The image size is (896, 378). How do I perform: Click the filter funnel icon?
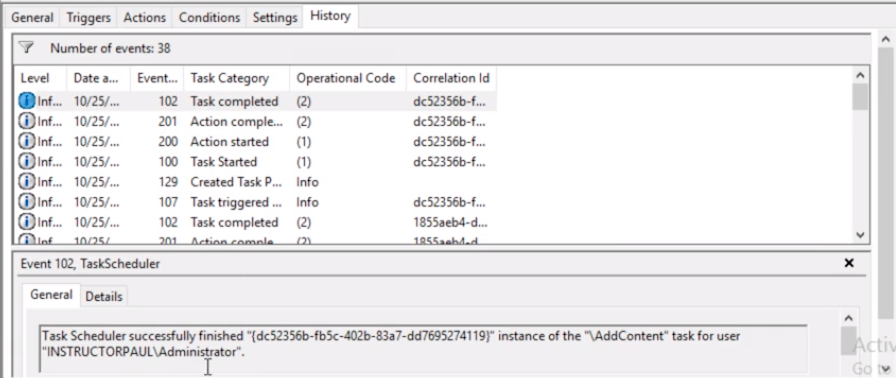pos(26,48)
